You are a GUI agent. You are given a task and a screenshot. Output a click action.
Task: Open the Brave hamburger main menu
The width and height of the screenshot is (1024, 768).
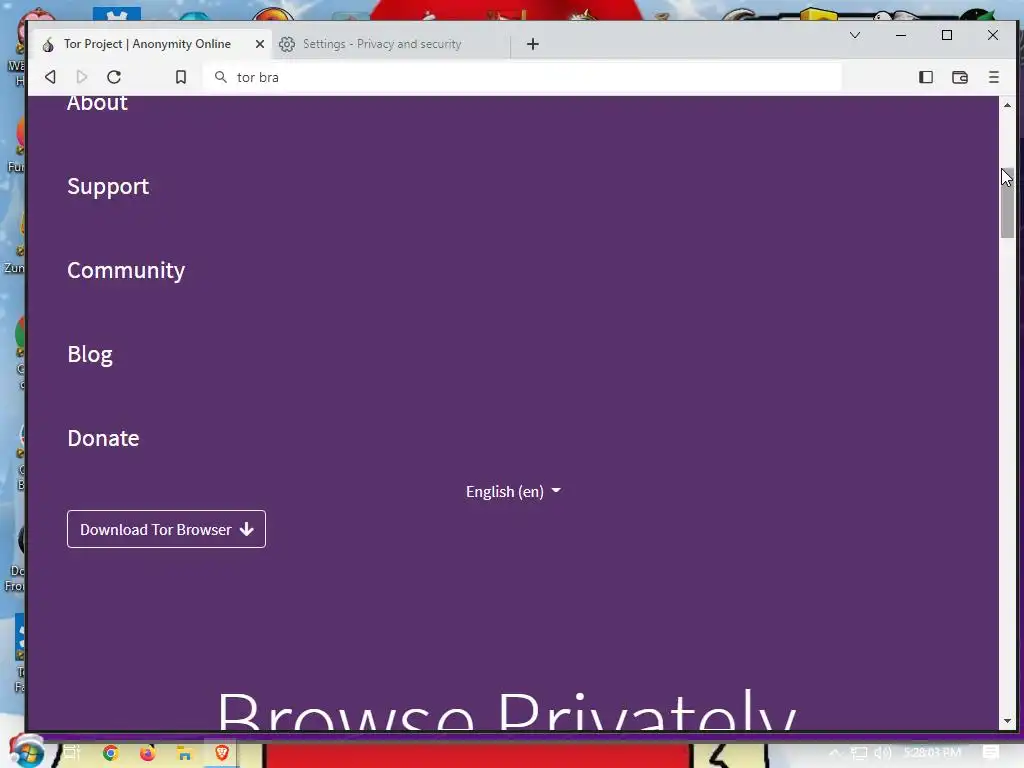pos(993,77)
